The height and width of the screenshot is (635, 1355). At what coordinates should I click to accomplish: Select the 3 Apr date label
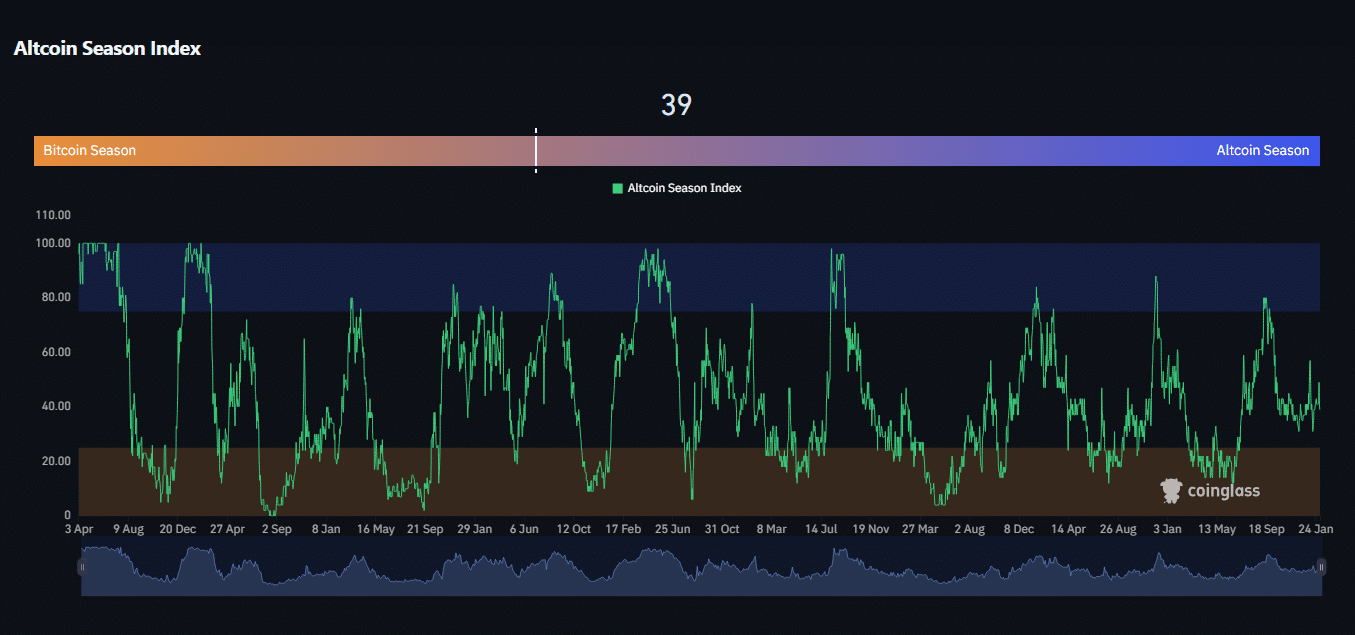pos(78,528)
